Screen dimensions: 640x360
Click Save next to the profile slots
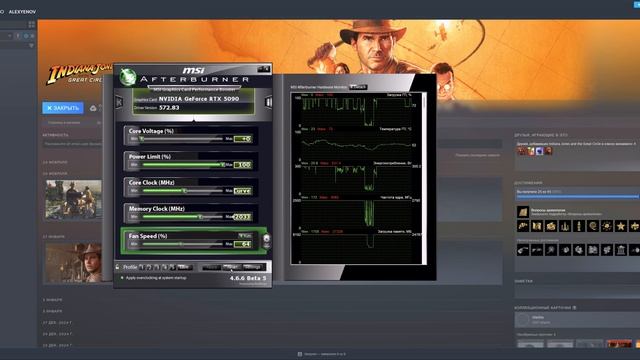click(184, 267)
